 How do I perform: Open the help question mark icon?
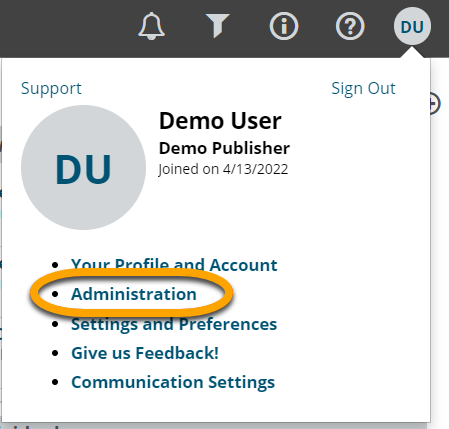click(x=350, y=26)
